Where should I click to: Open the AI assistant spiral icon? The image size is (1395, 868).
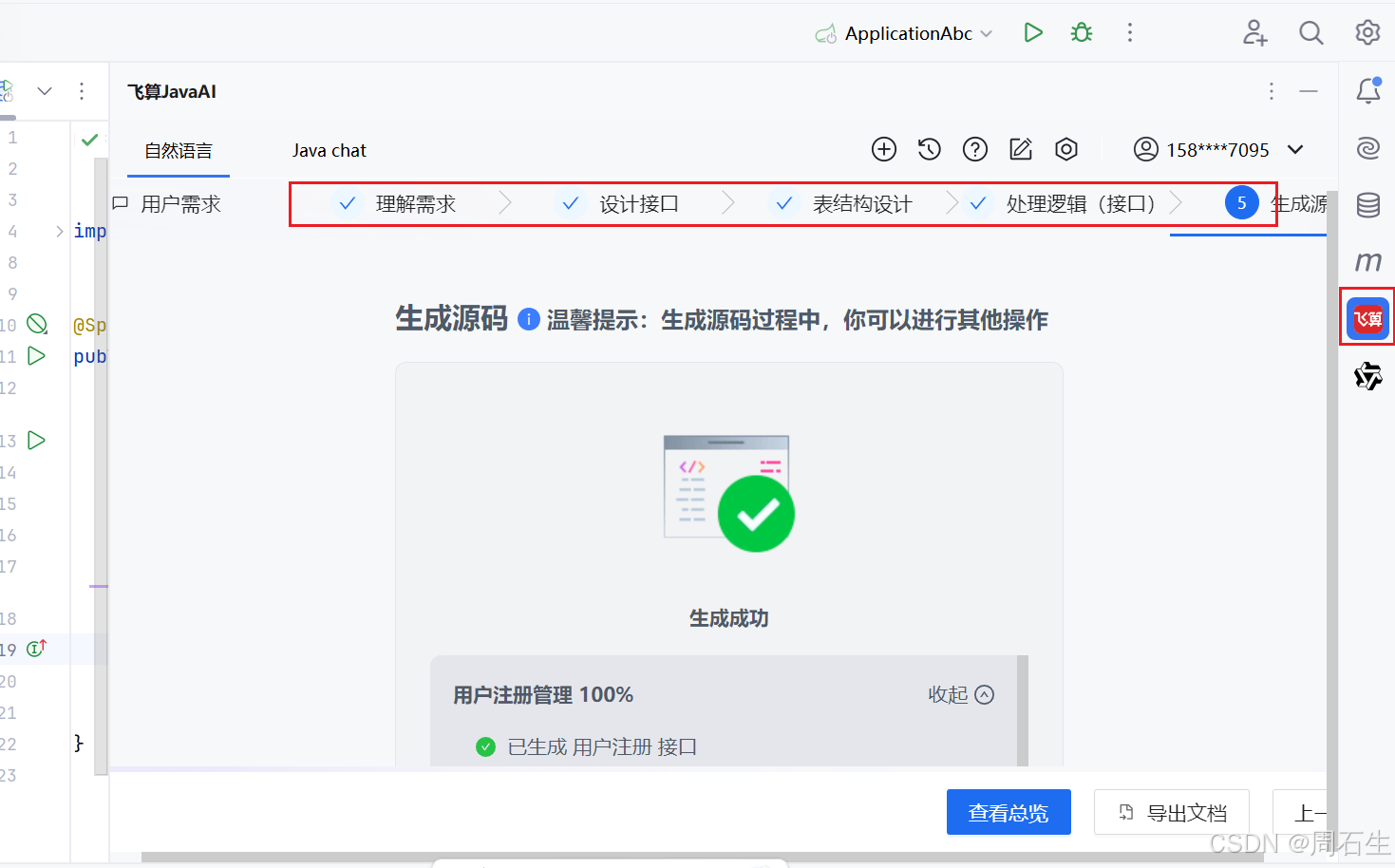1368,147
